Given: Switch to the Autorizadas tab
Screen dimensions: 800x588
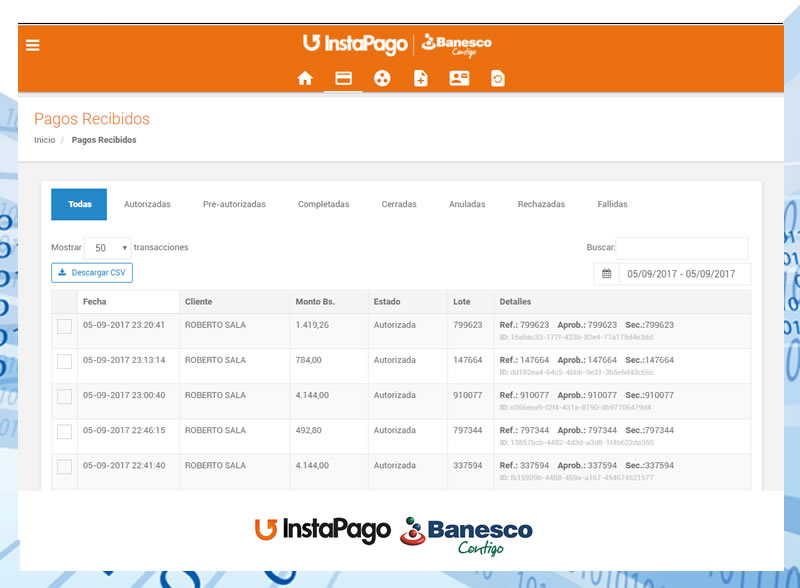Looking at the screenshot, I should pyautogui.click(x=147, y=204).
